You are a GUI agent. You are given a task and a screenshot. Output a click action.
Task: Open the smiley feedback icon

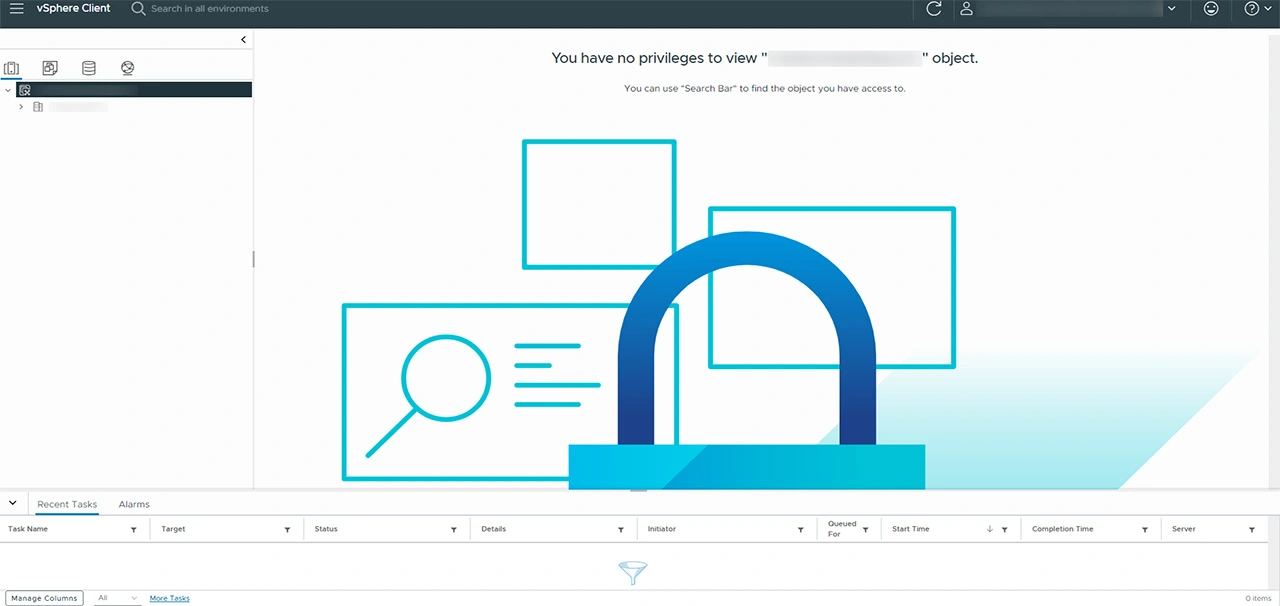1211,9
